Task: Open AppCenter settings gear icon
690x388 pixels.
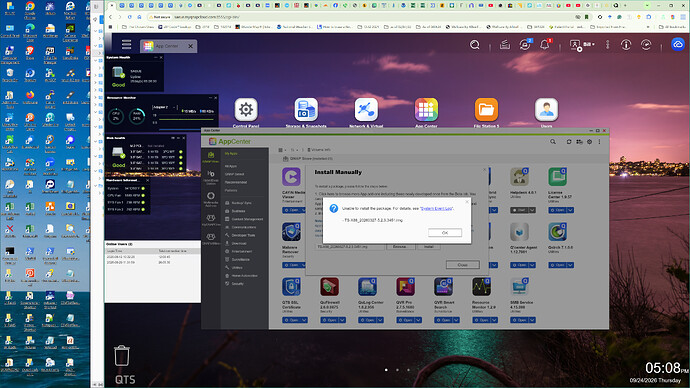Action: pos(590,142)
